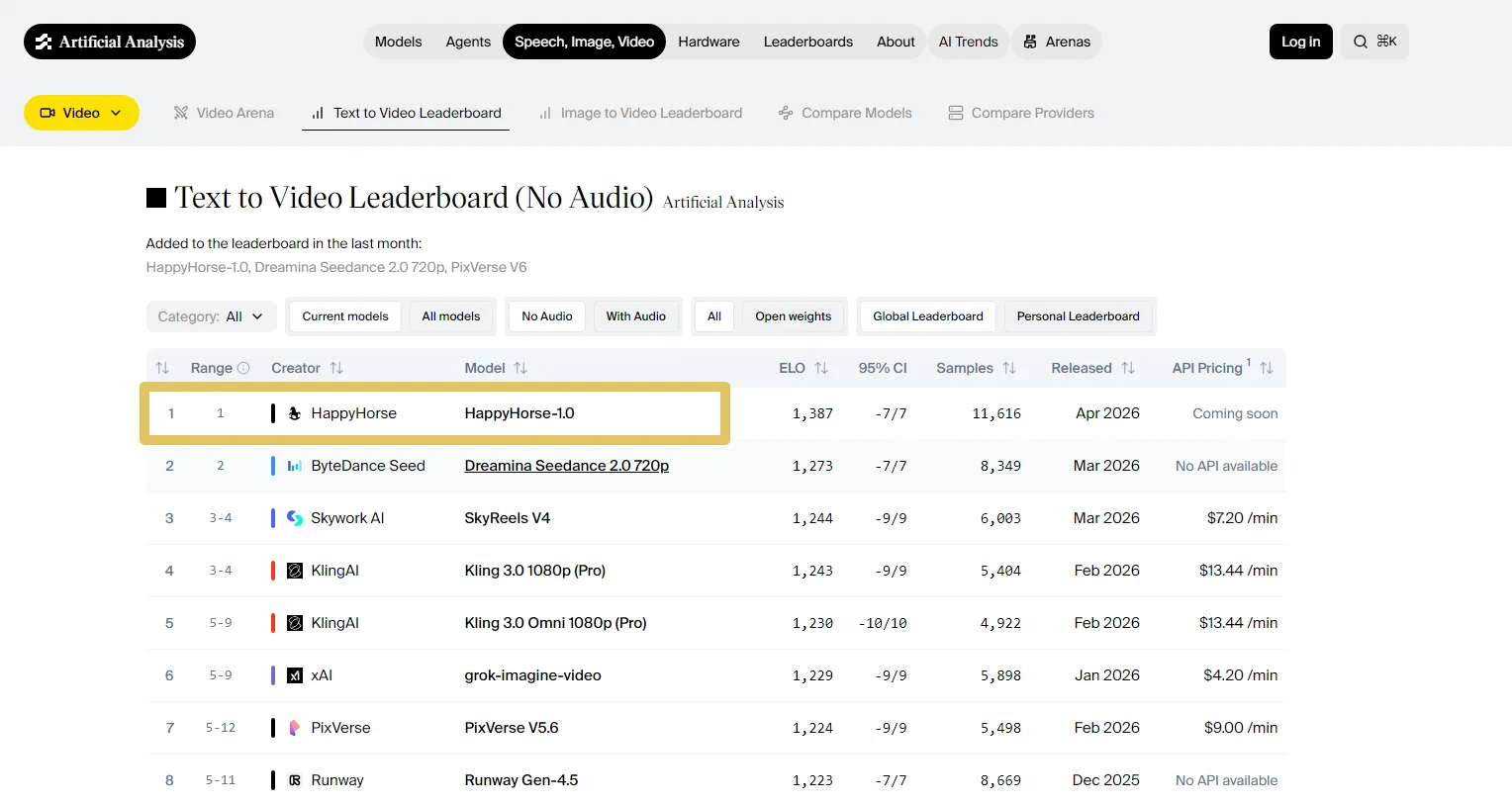
Task: Expand the Category filter dropdown
Action: click(211, 316)
